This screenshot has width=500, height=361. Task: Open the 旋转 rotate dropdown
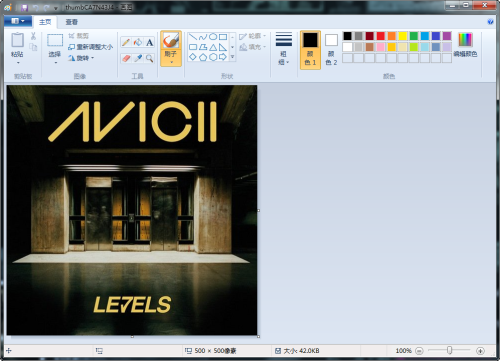click(x=81, y=58)
